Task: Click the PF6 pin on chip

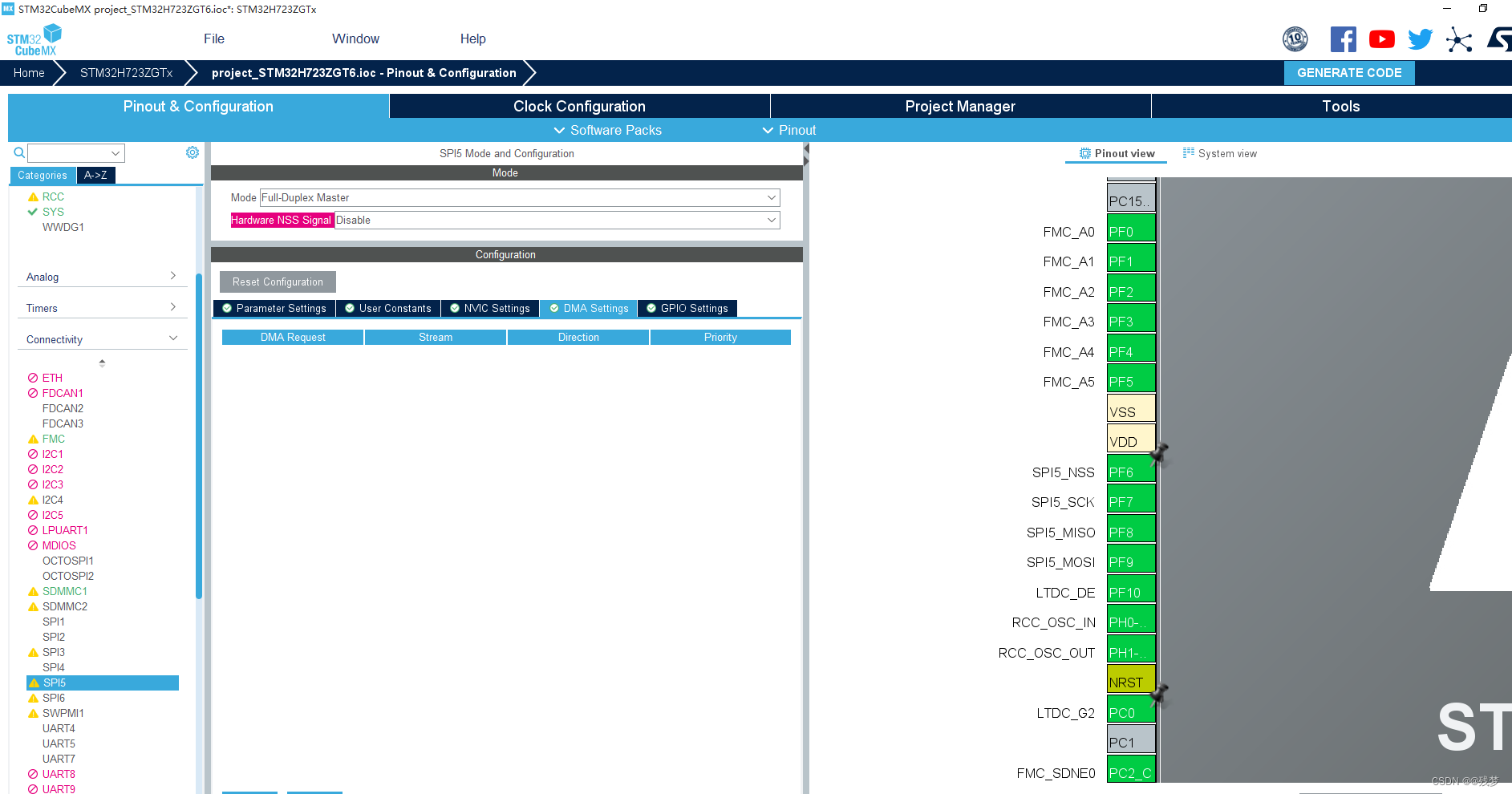Action: click(1131, 468)
